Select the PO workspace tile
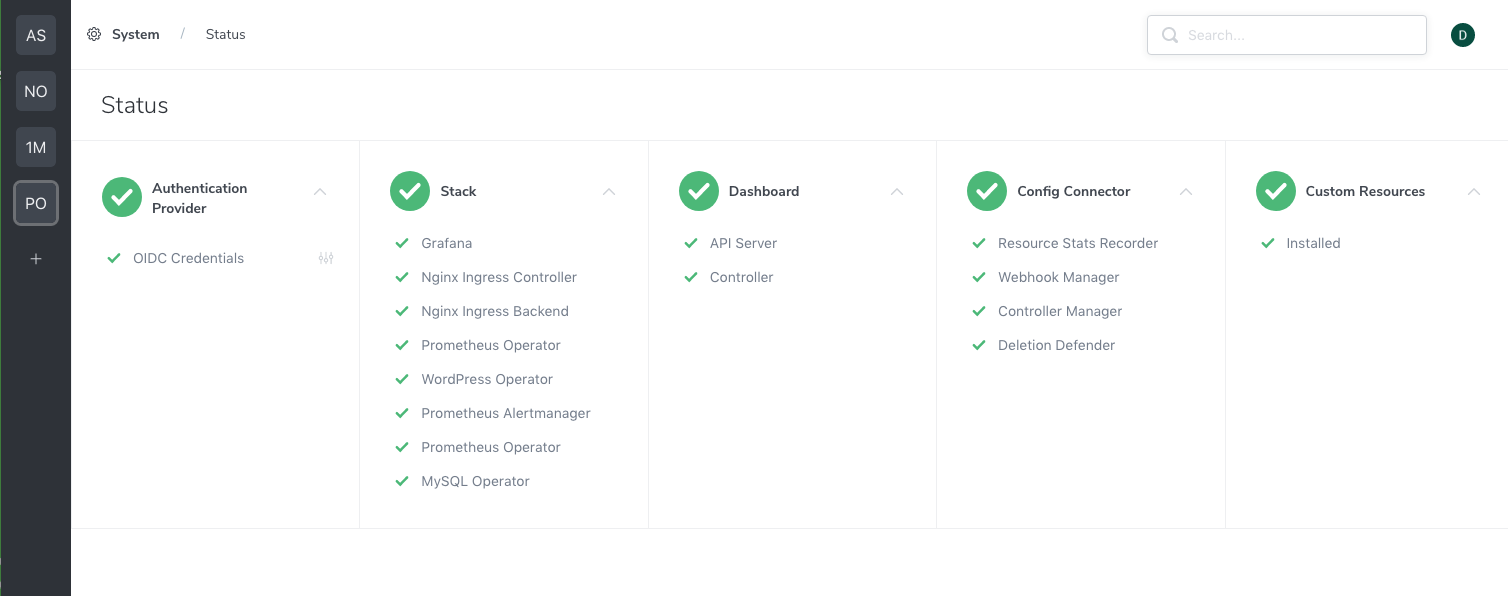 tap(36, 203)
